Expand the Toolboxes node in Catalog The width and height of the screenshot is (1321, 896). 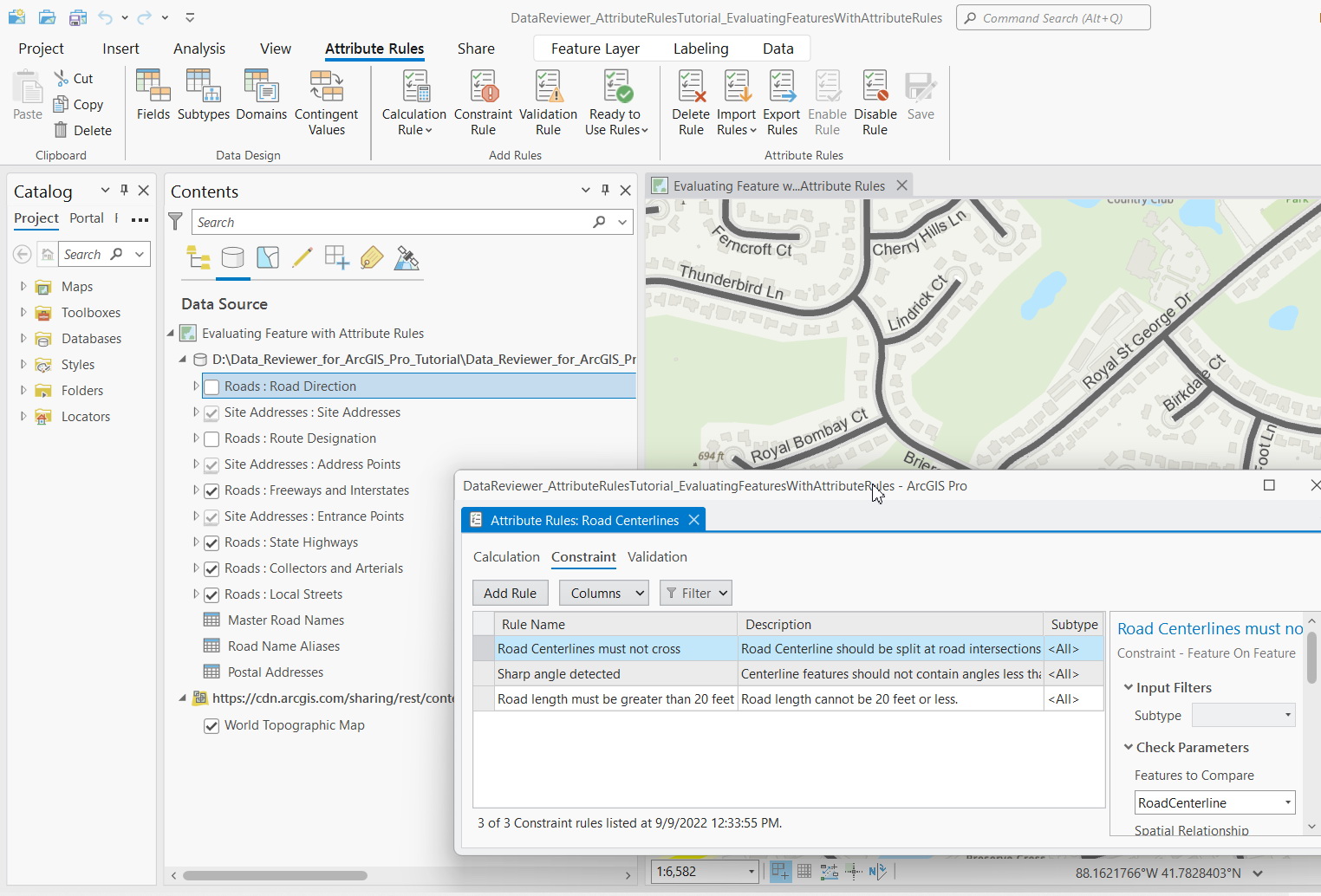click(23, 313)
